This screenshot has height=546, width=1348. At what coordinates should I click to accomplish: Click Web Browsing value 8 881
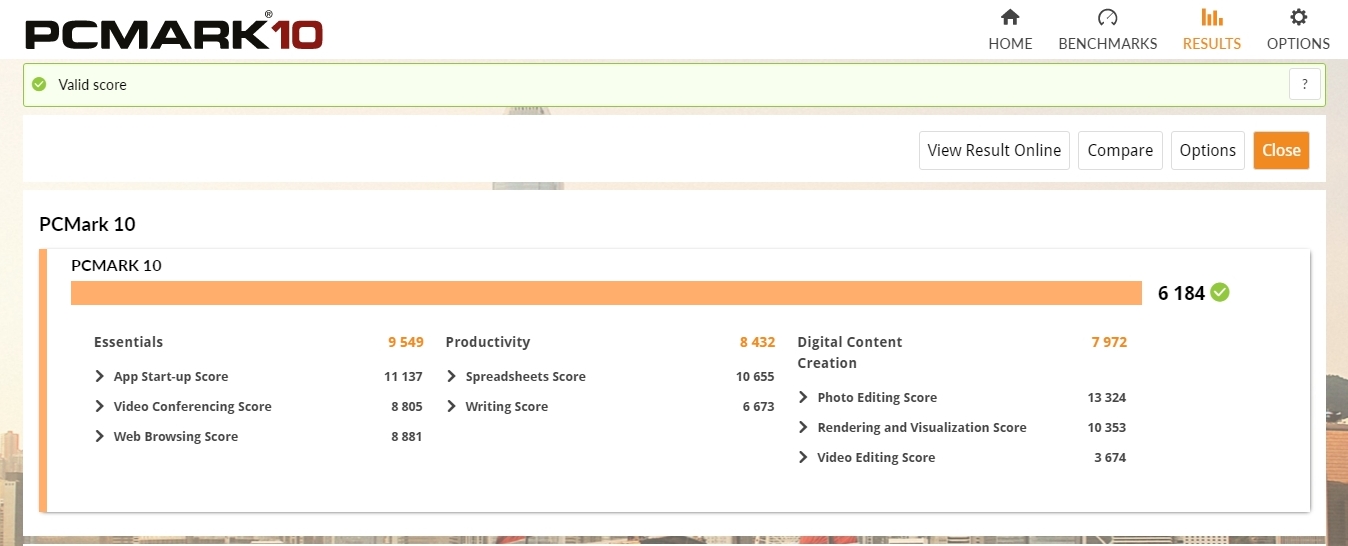coord(406,437)
